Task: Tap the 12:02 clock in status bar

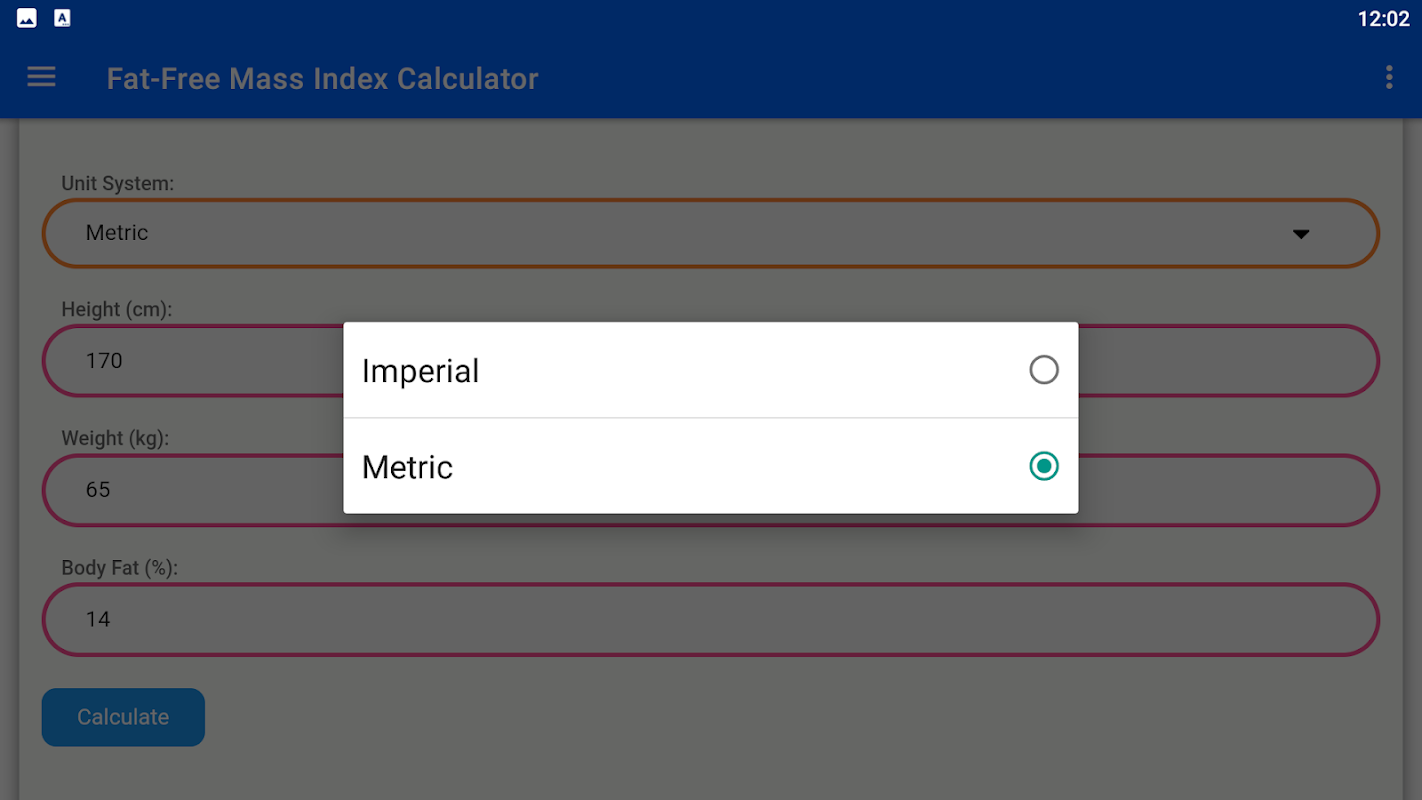Action: (x=1383, y=19)
